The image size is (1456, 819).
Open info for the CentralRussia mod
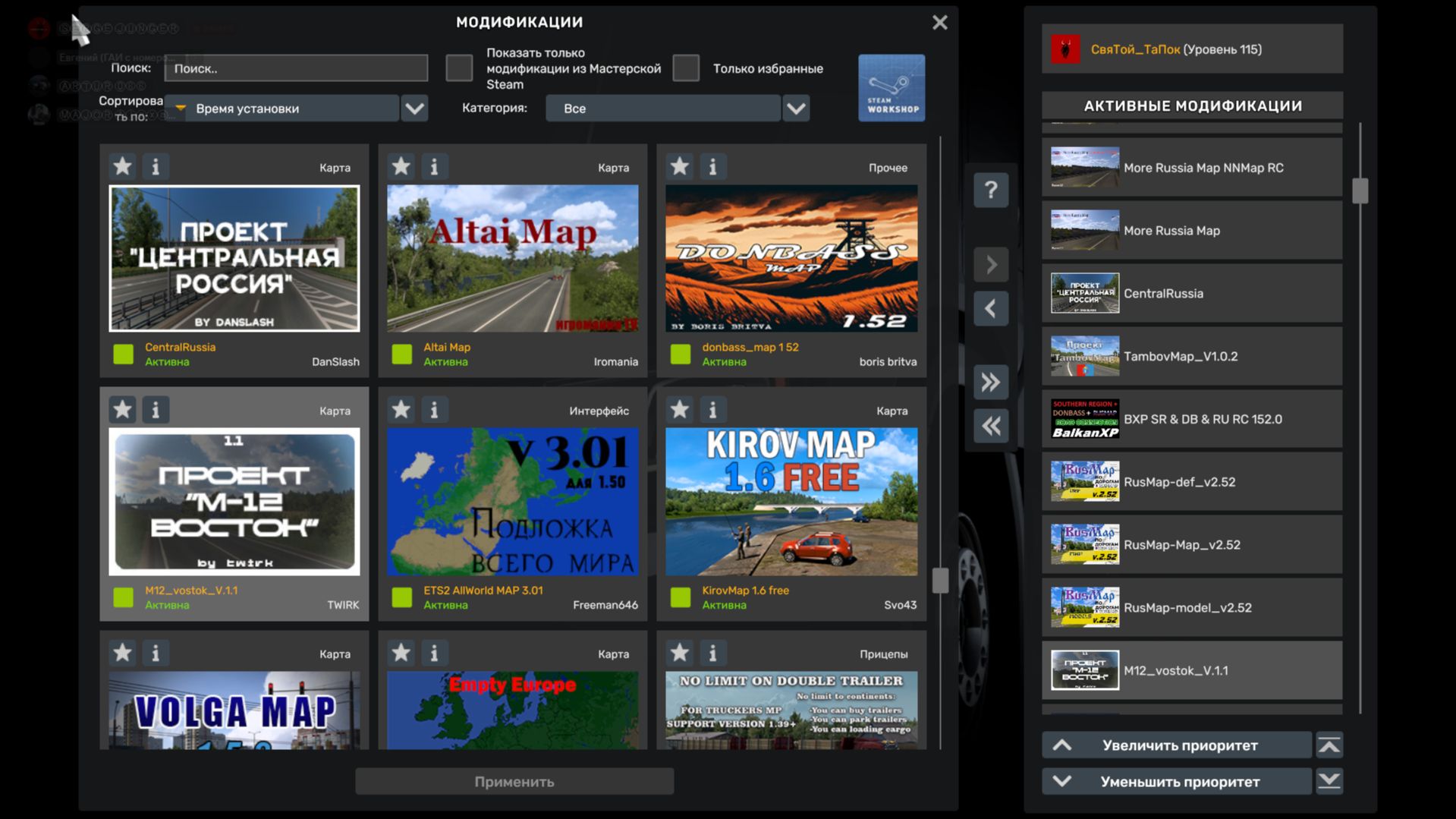(x=156, y=166)
